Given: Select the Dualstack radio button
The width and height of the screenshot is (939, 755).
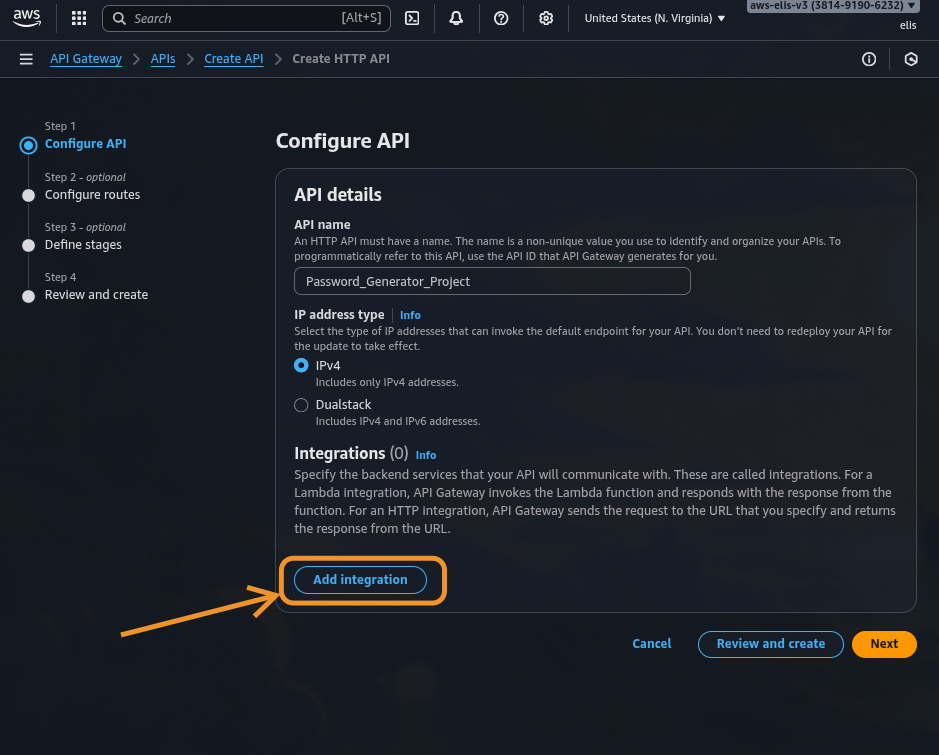Looking at the screenshot, I should (301, 405).
